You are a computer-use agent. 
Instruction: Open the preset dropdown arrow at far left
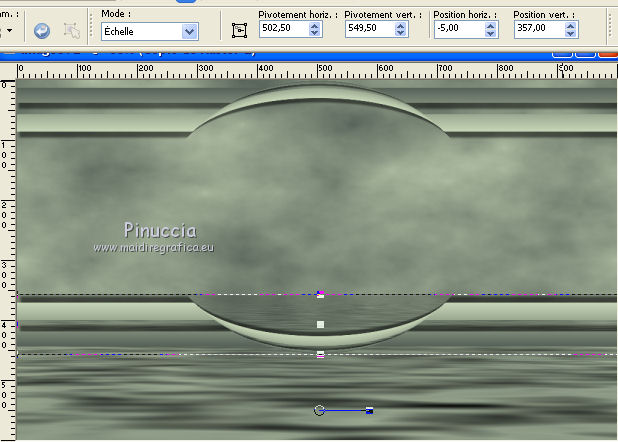coord(8,30)
